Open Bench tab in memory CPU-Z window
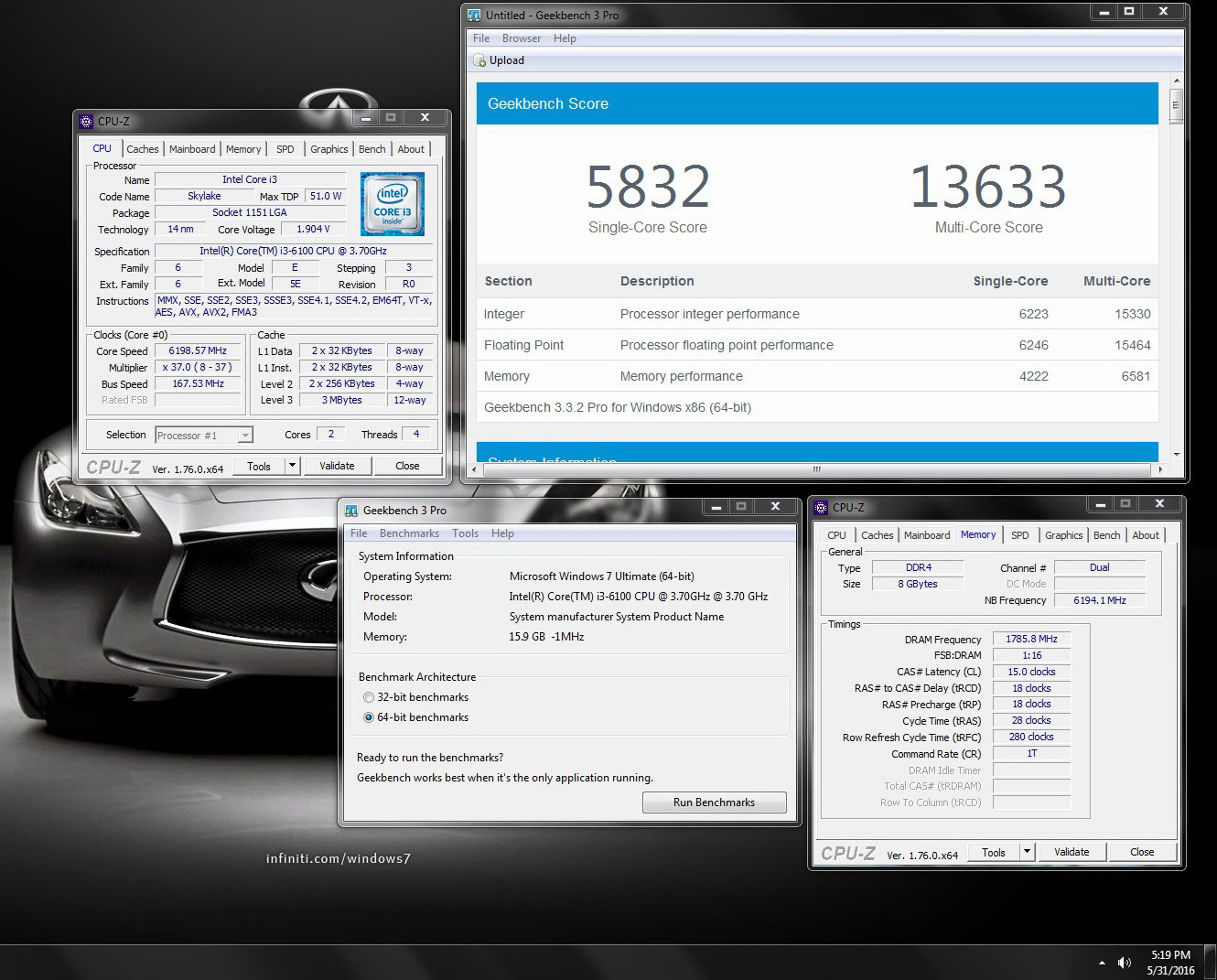 (x=1107, y=535)
